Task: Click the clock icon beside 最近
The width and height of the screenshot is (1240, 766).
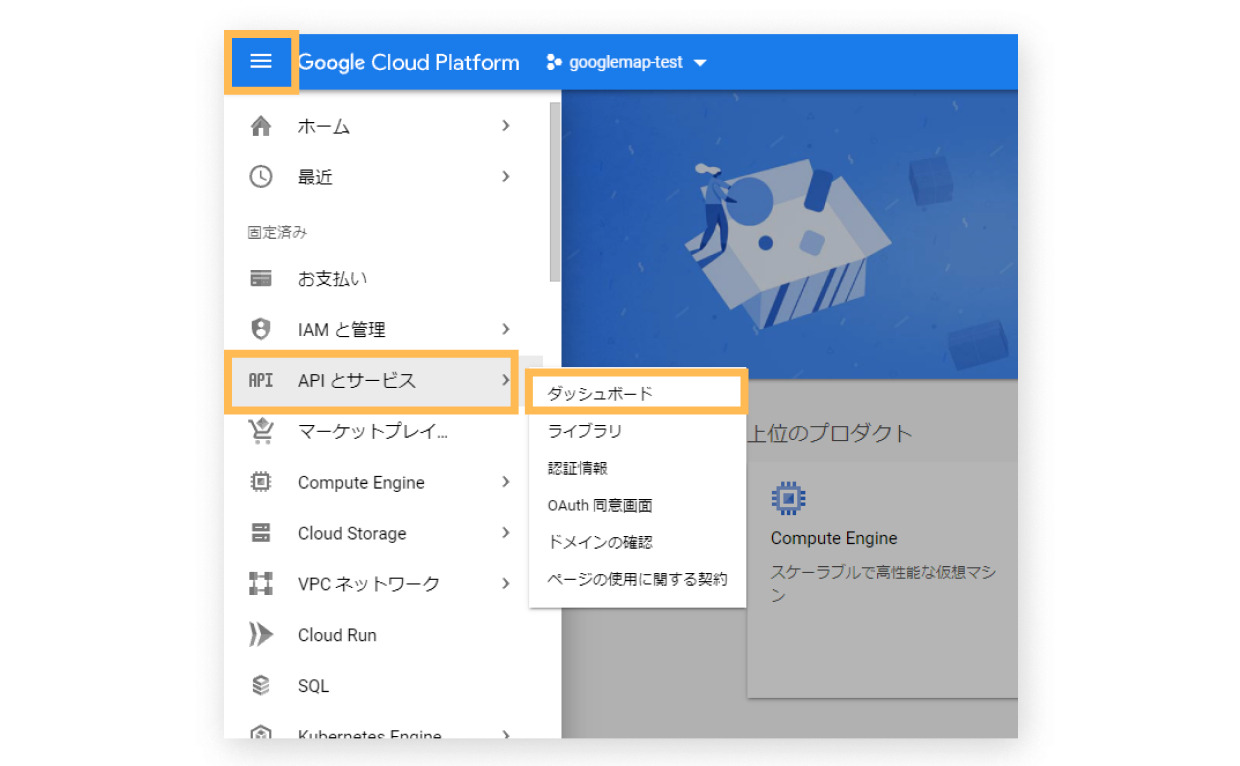Action: [260, 177]
